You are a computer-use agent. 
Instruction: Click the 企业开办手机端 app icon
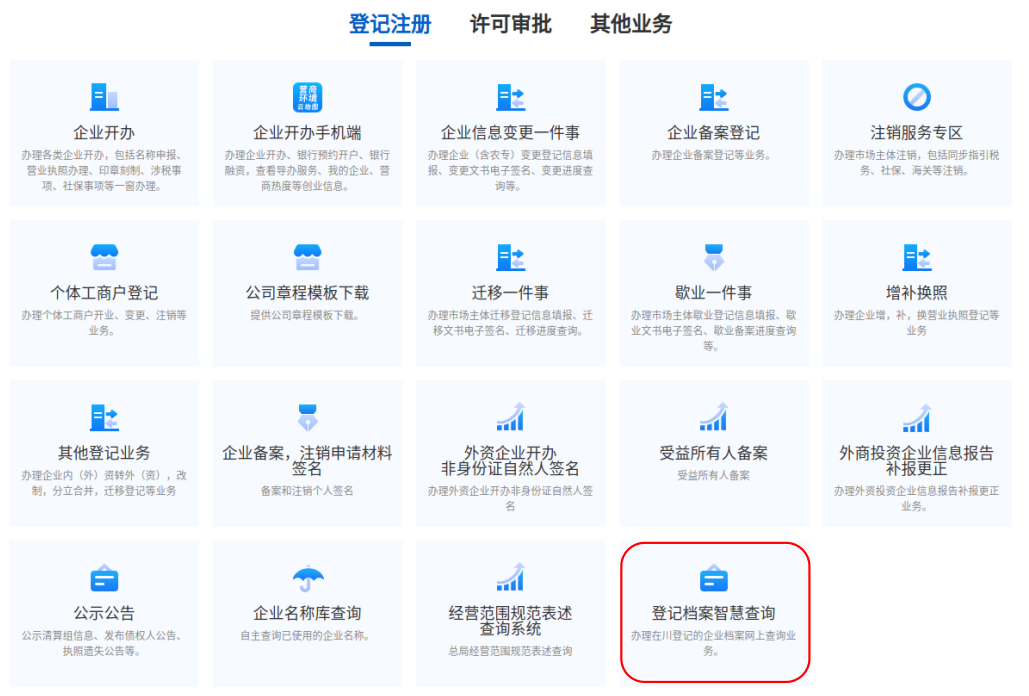[x=307, y=97]
